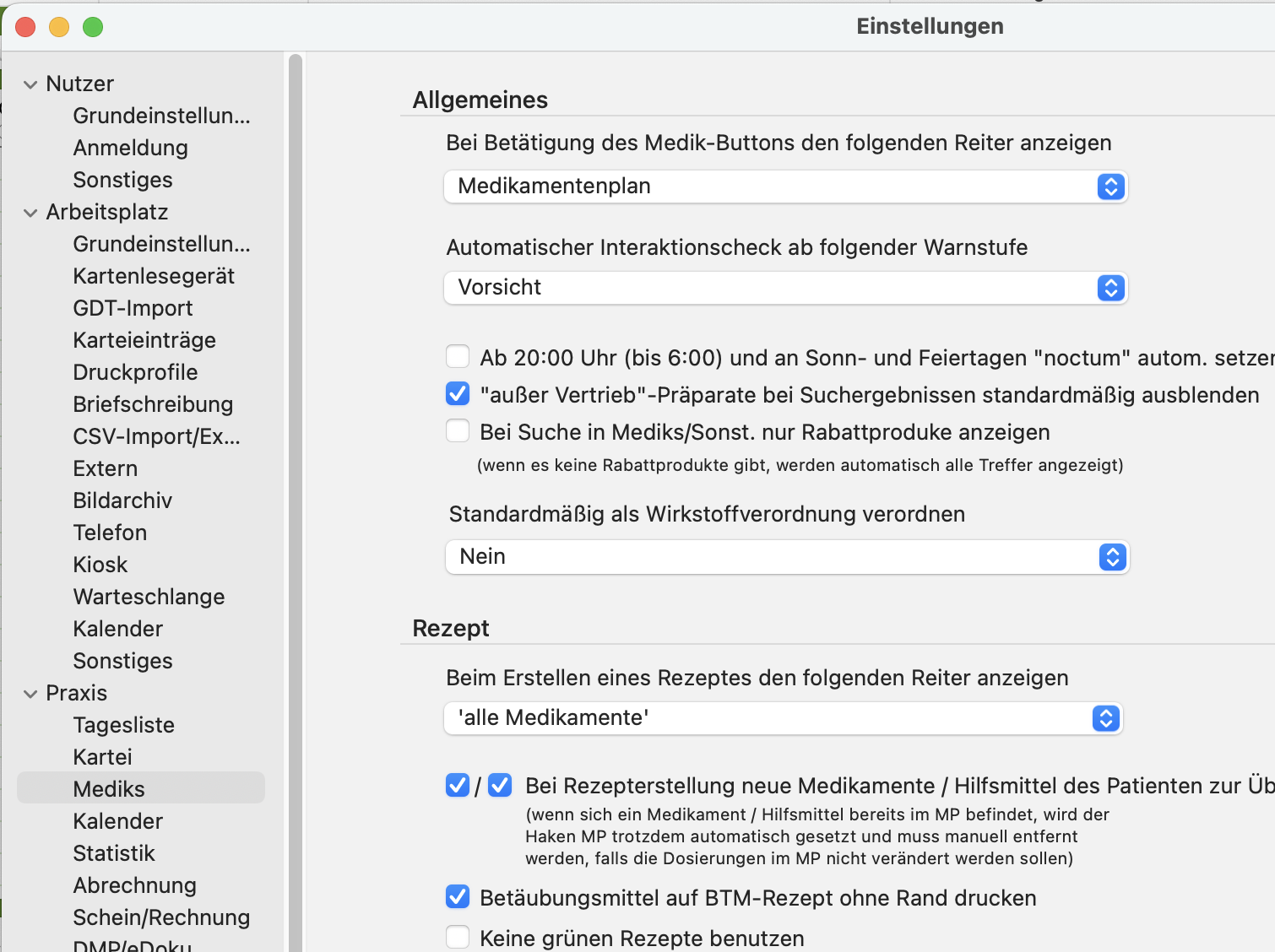Open Abrechnung settings
This screenshot has width=1275, height=952.
134,885
